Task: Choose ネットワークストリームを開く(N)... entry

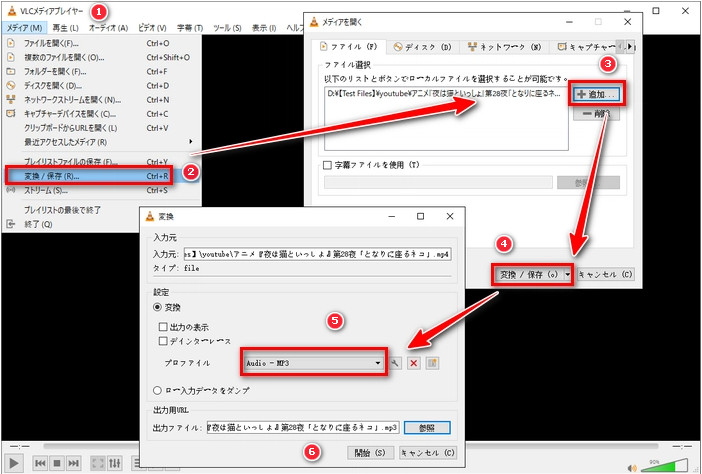Action: 102,100
